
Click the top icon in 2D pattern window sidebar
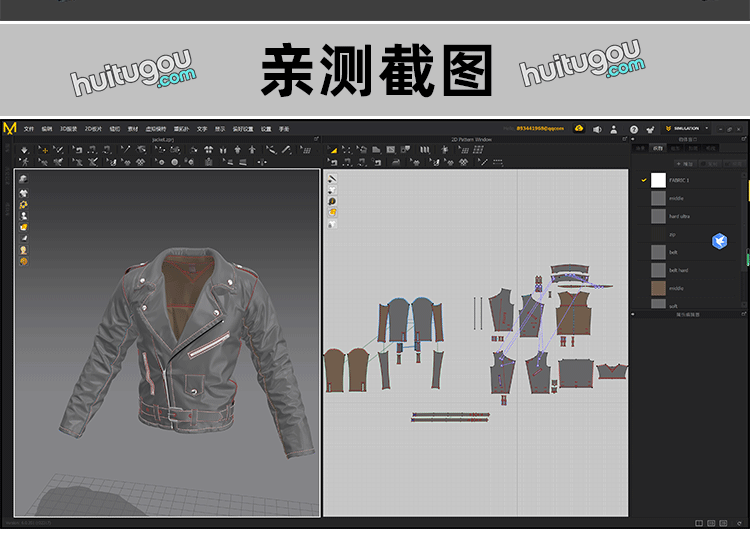tap(332, 179)
